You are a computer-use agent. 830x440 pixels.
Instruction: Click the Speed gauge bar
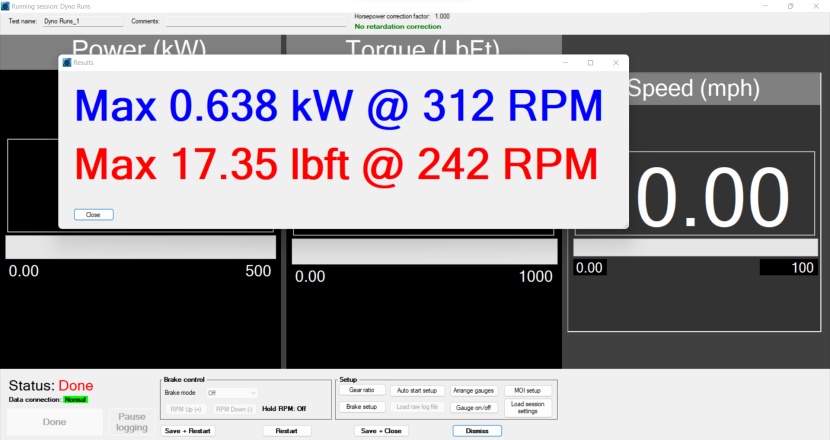pos(696,248)
